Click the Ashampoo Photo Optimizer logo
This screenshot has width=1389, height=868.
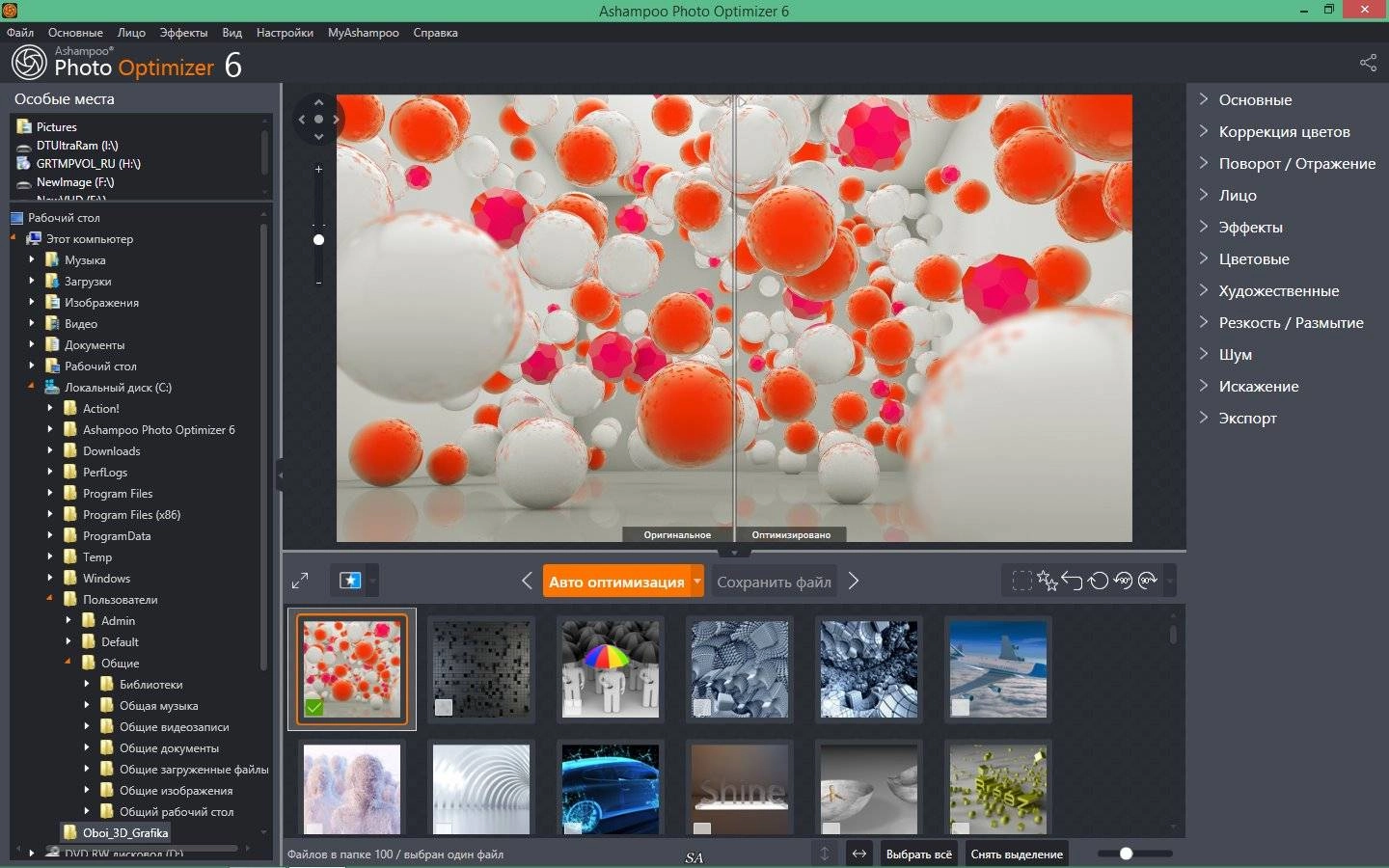pyautogui.click(x=125, y=63)
